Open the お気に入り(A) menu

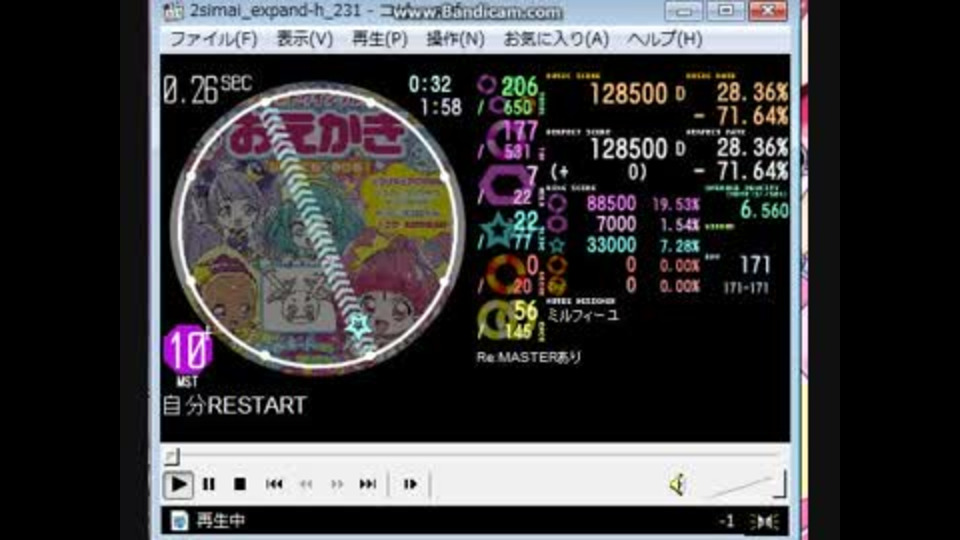point(556,39)
